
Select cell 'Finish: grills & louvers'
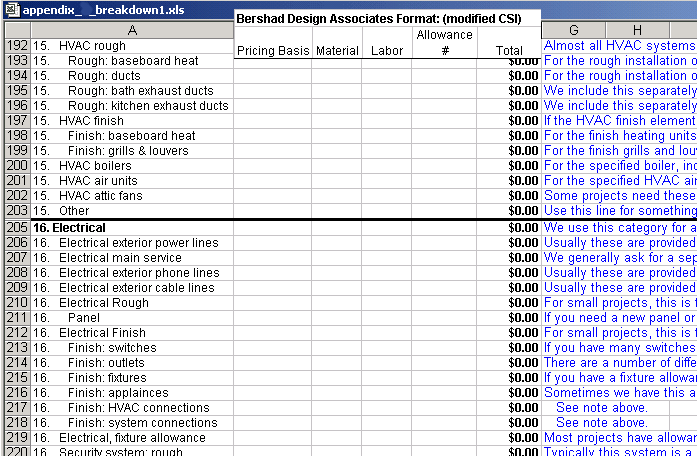pos(132,151)
